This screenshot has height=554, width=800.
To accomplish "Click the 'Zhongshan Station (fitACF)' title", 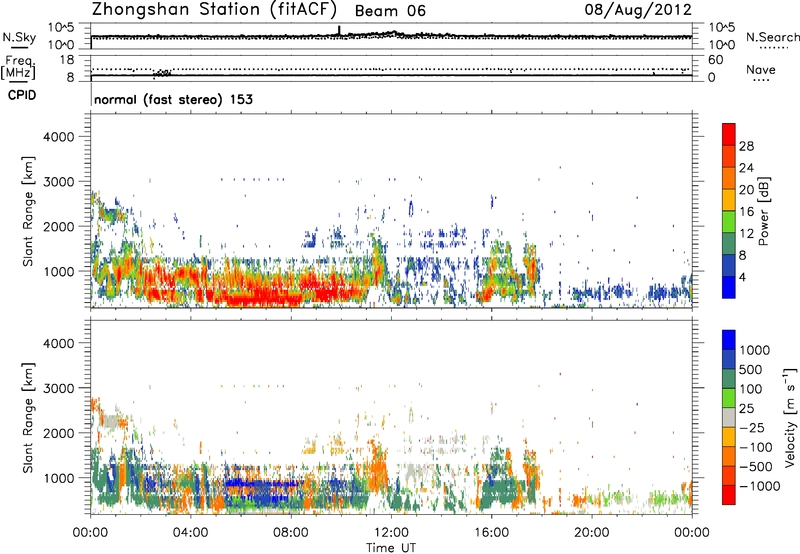I will [x=215, y=10].
